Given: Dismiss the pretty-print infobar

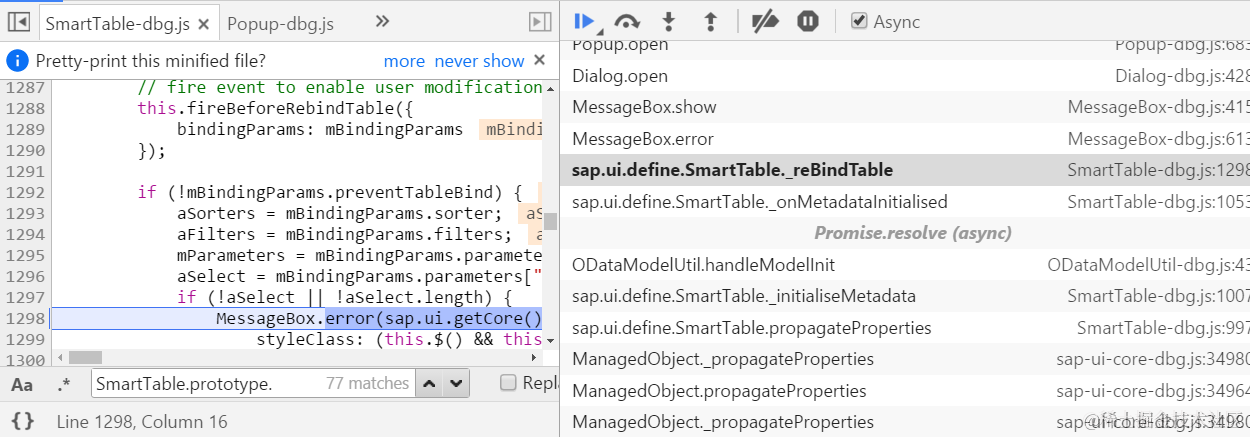Looking at the screenshot, I should tap(540, 60).
